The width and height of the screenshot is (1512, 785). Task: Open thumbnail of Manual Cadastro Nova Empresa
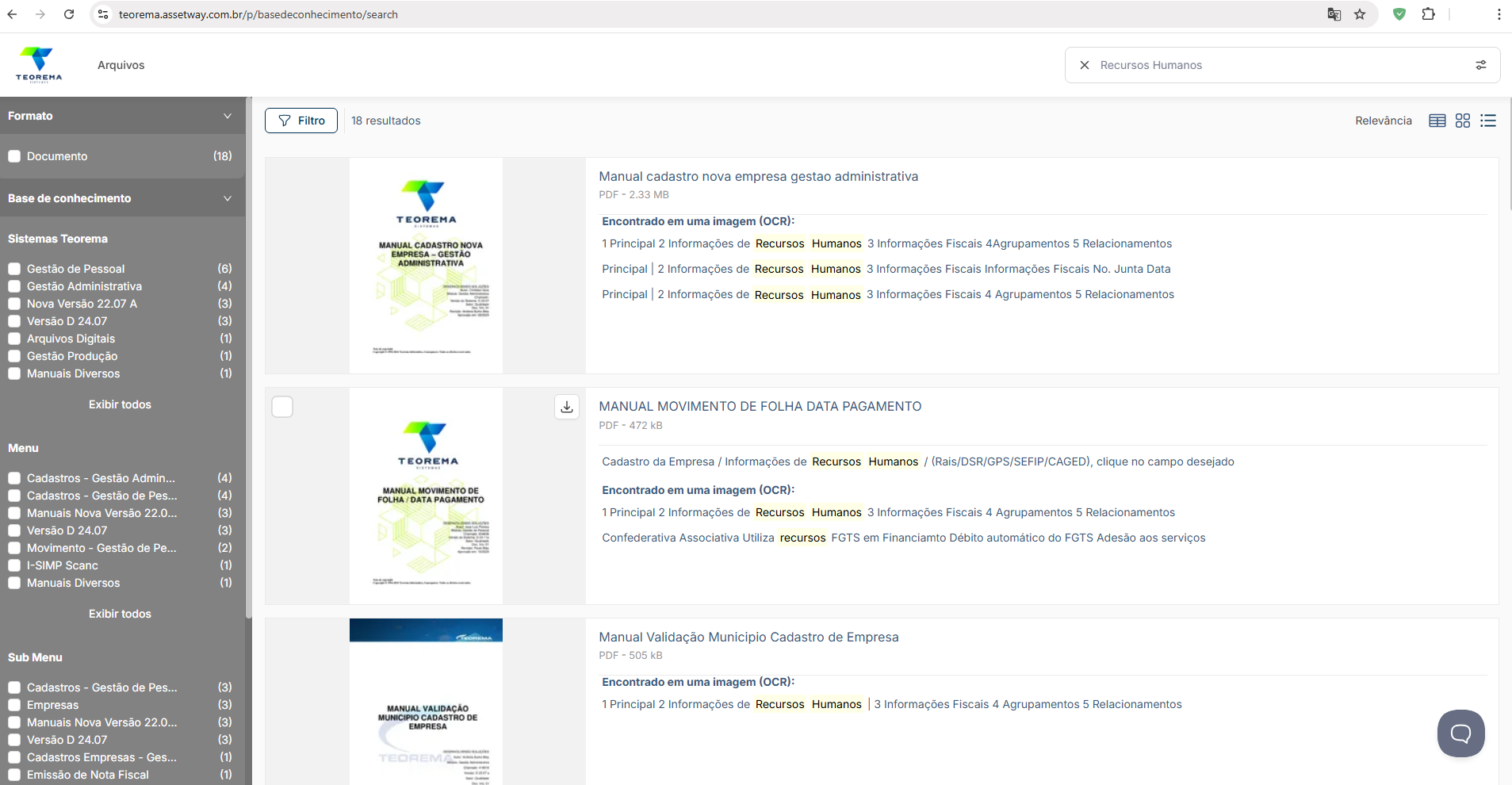coord(426,266)
